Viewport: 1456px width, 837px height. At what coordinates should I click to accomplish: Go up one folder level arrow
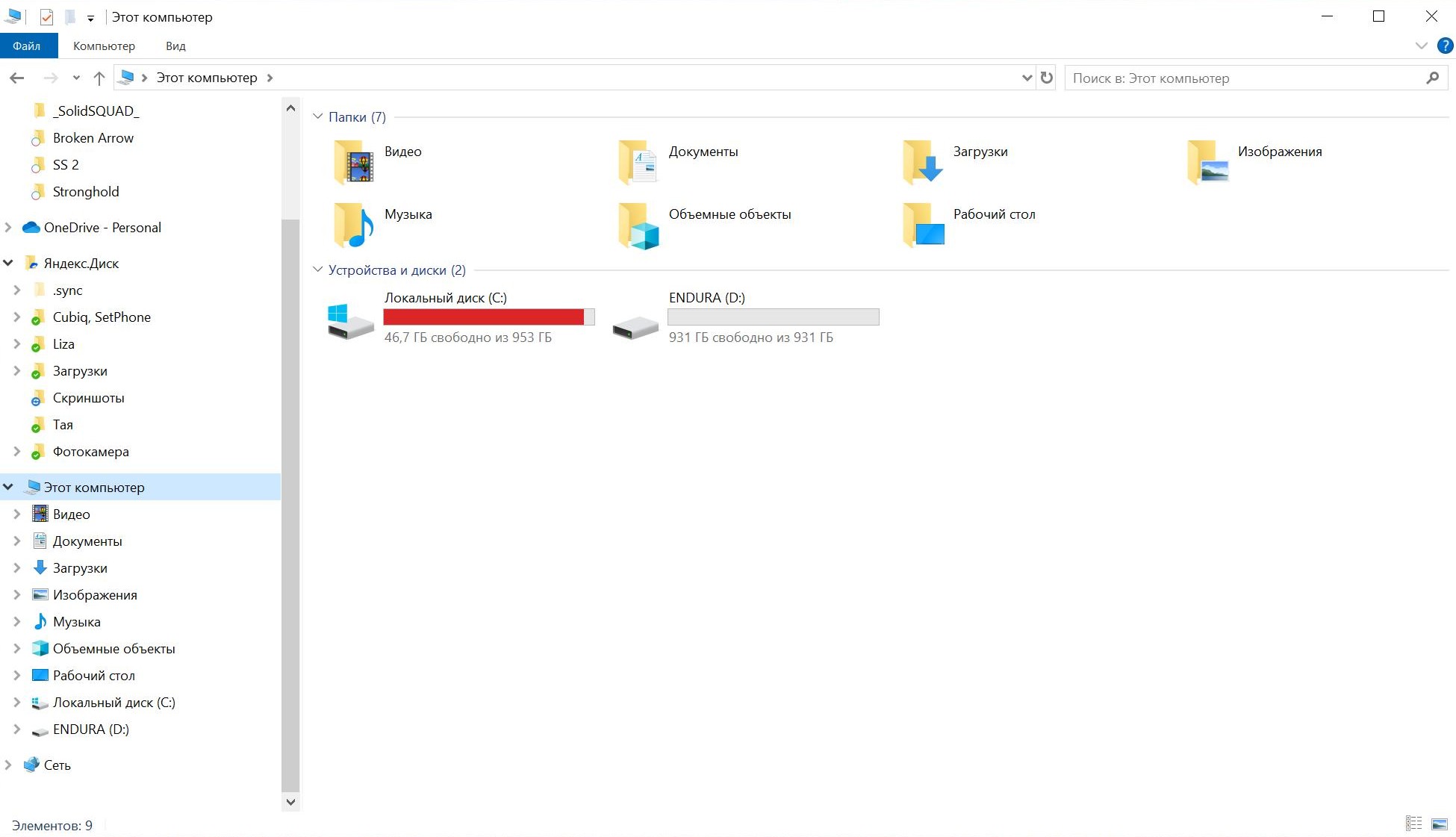[x=99, y=78]
